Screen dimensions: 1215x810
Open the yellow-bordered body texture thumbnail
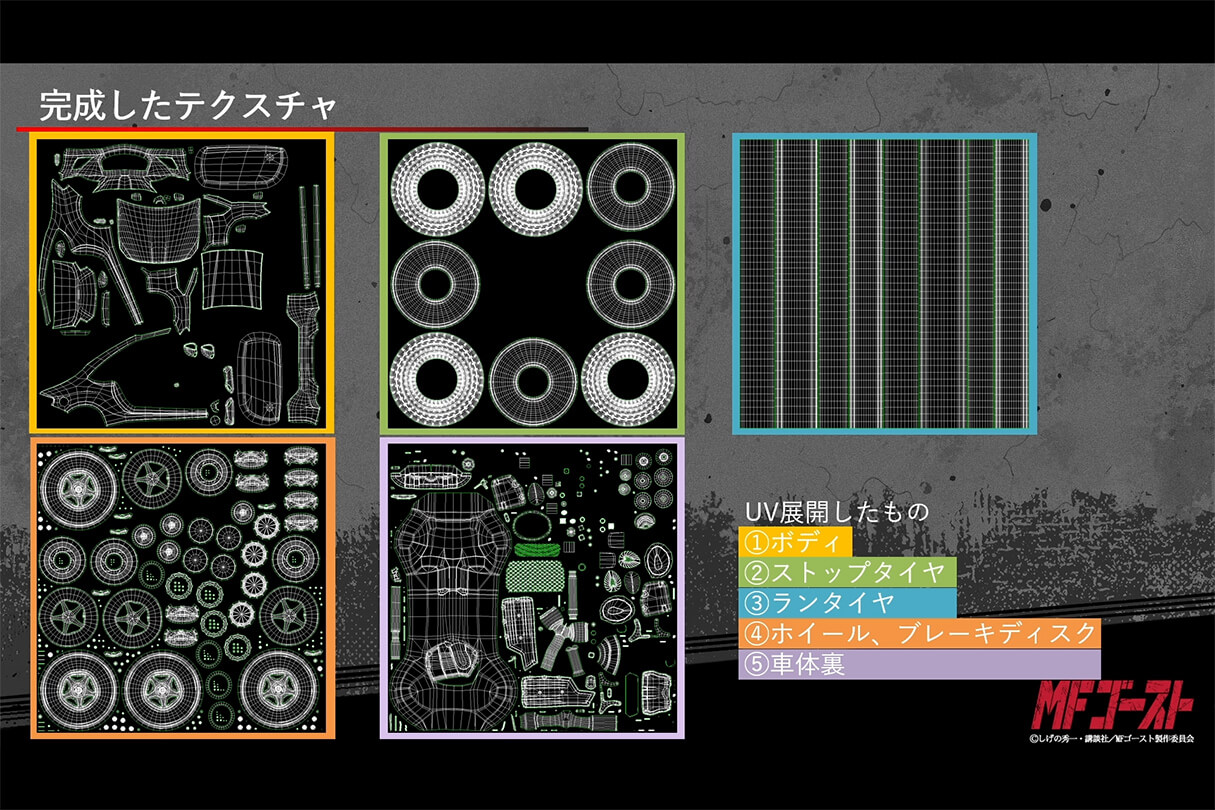pyautogui.click(x=185, y=285)
